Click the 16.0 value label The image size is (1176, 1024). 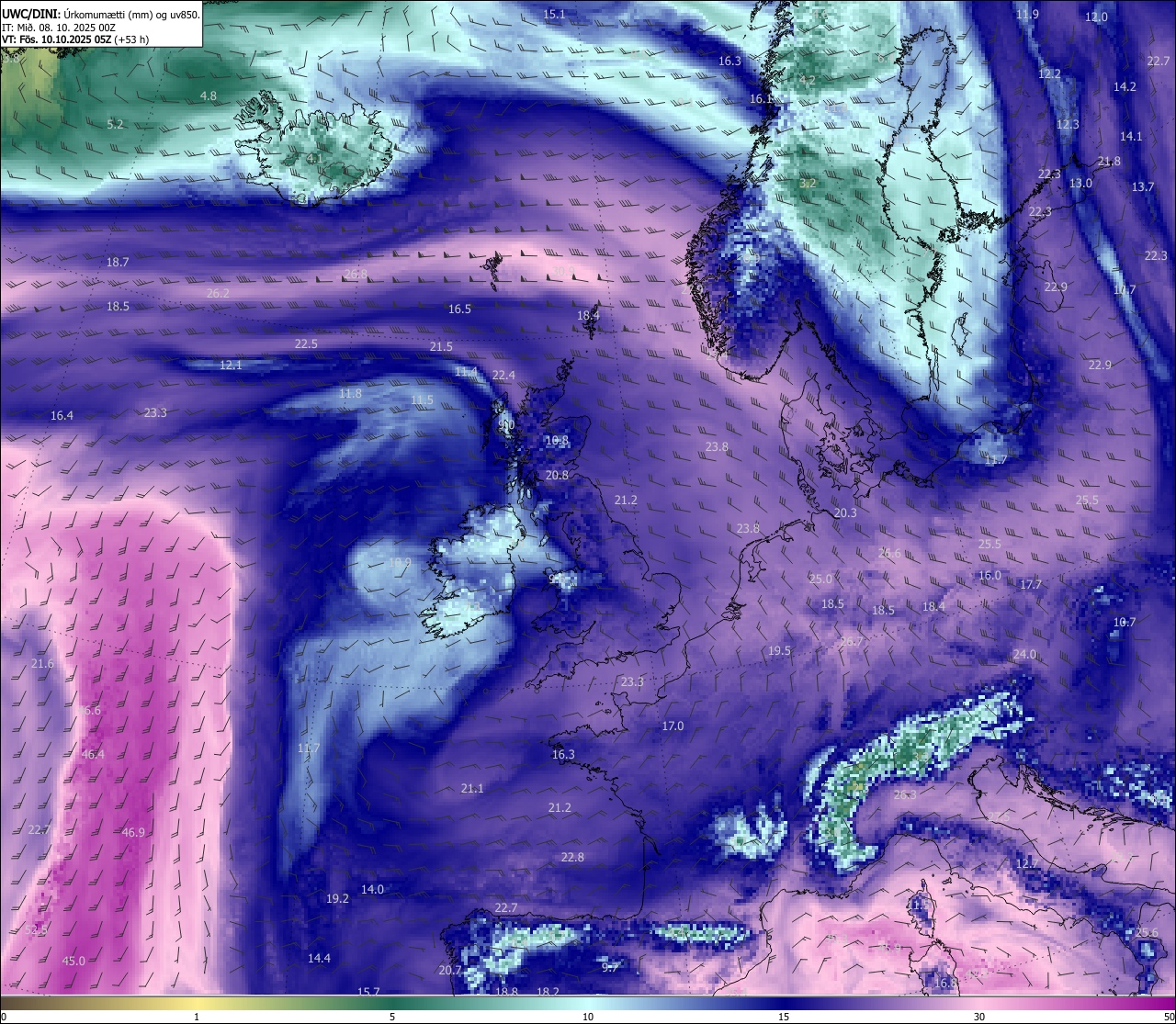[989, 575]
